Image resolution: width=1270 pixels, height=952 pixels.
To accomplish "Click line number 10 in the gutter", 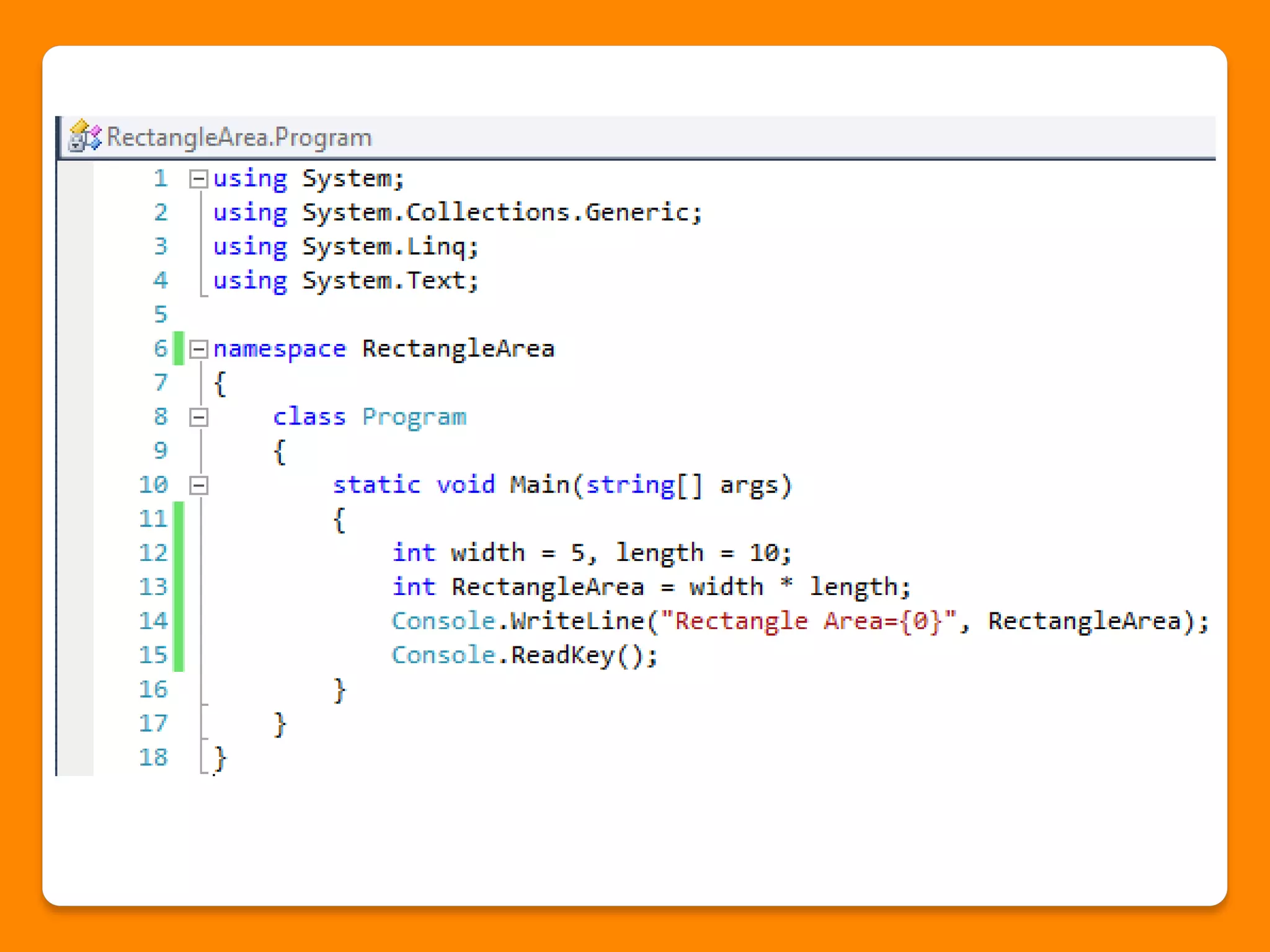I will coord(153,485).
